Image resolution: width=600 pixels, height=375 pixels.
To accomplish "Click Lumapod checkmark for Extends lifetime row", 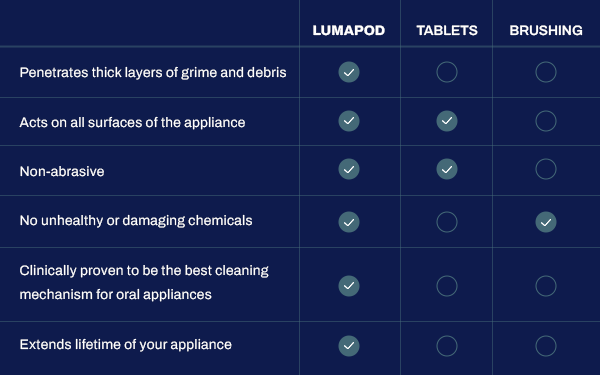I will point(349,346).
